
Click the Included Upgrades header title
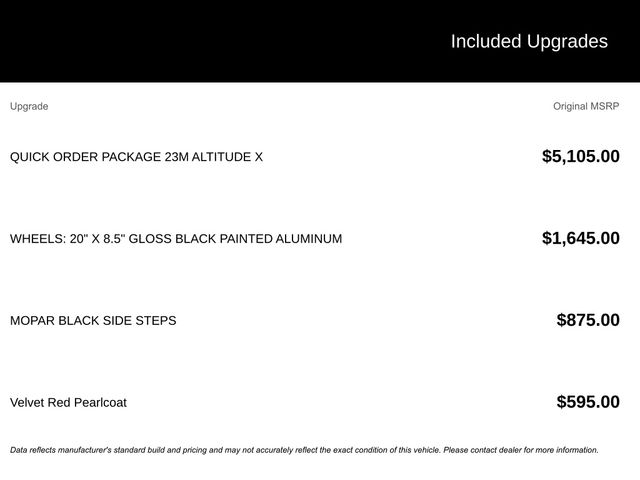click(529, 42)
